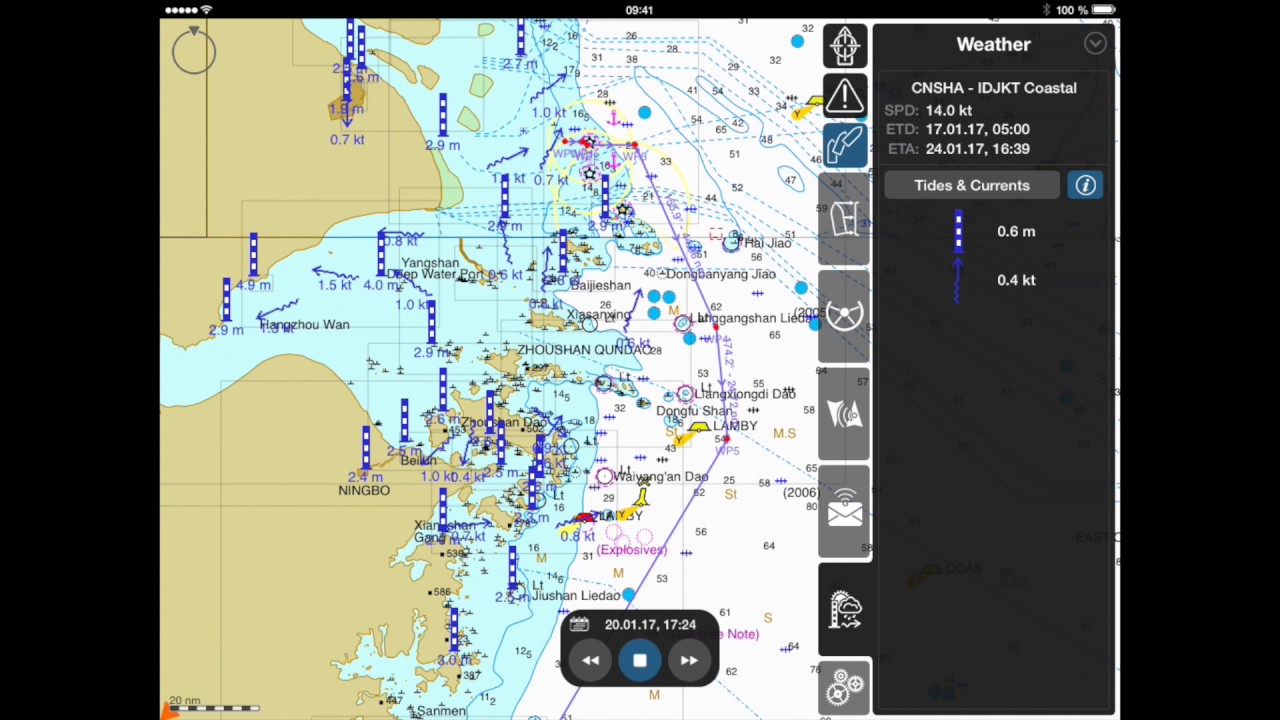
Task: Tap the Waiyang'an Dao light marker
Action: click(x=604, y=477)
